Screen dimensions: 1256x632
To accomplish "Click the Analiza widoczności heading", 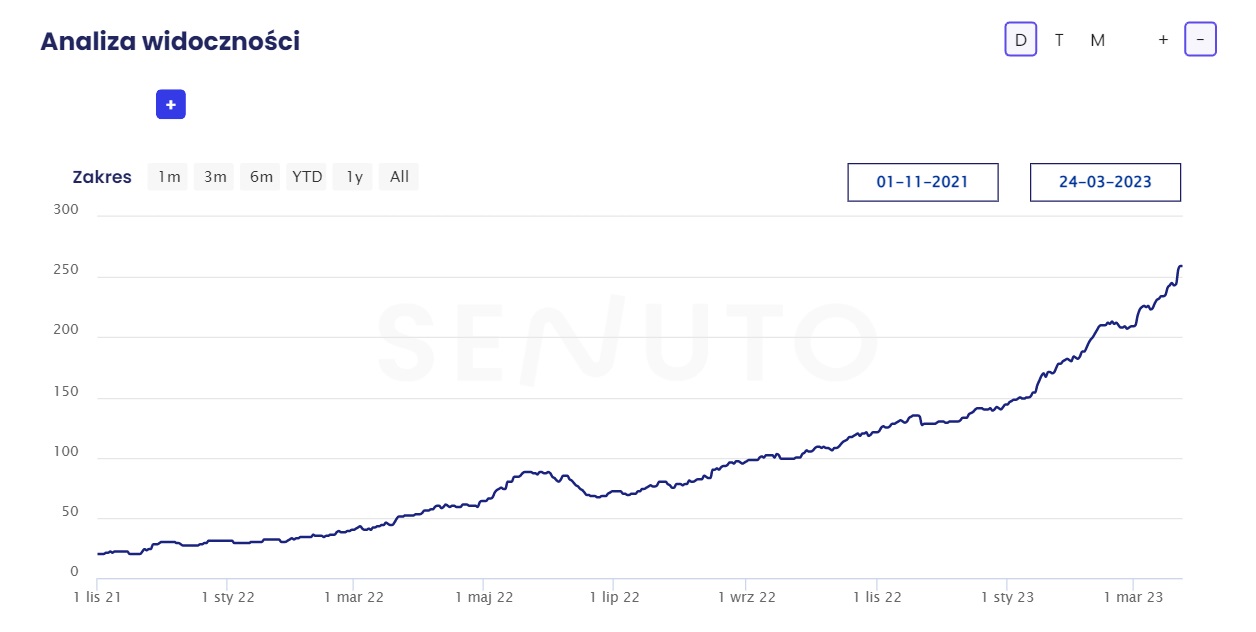I will tap(170, 41).
